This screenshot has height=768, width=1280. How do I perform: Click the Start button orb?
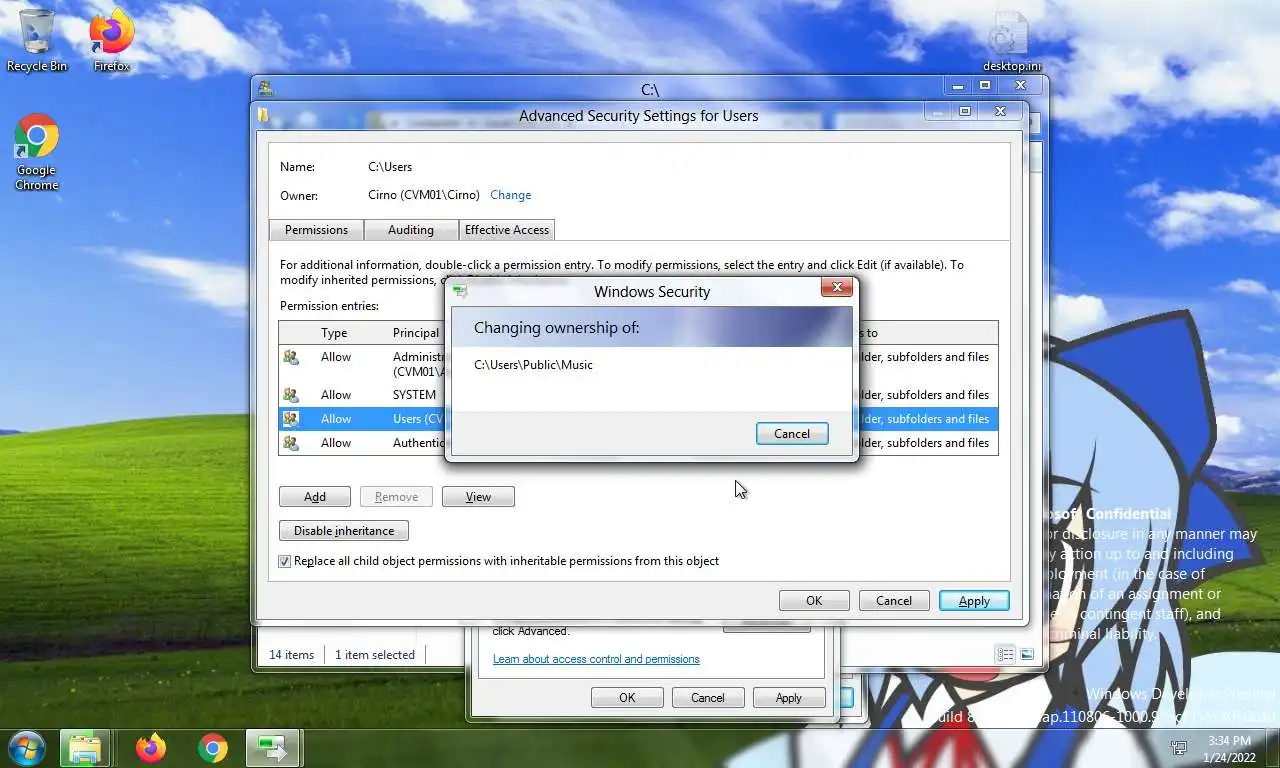pyautogui.click(x=25, y=748)
